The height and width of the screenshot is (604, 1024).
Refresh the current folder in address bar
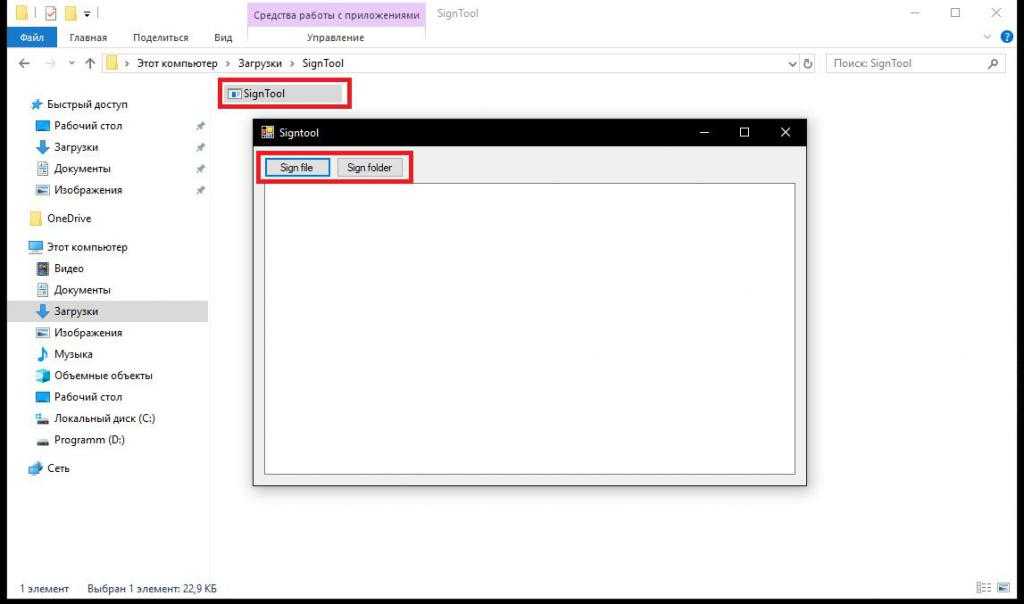pos(808,64)
